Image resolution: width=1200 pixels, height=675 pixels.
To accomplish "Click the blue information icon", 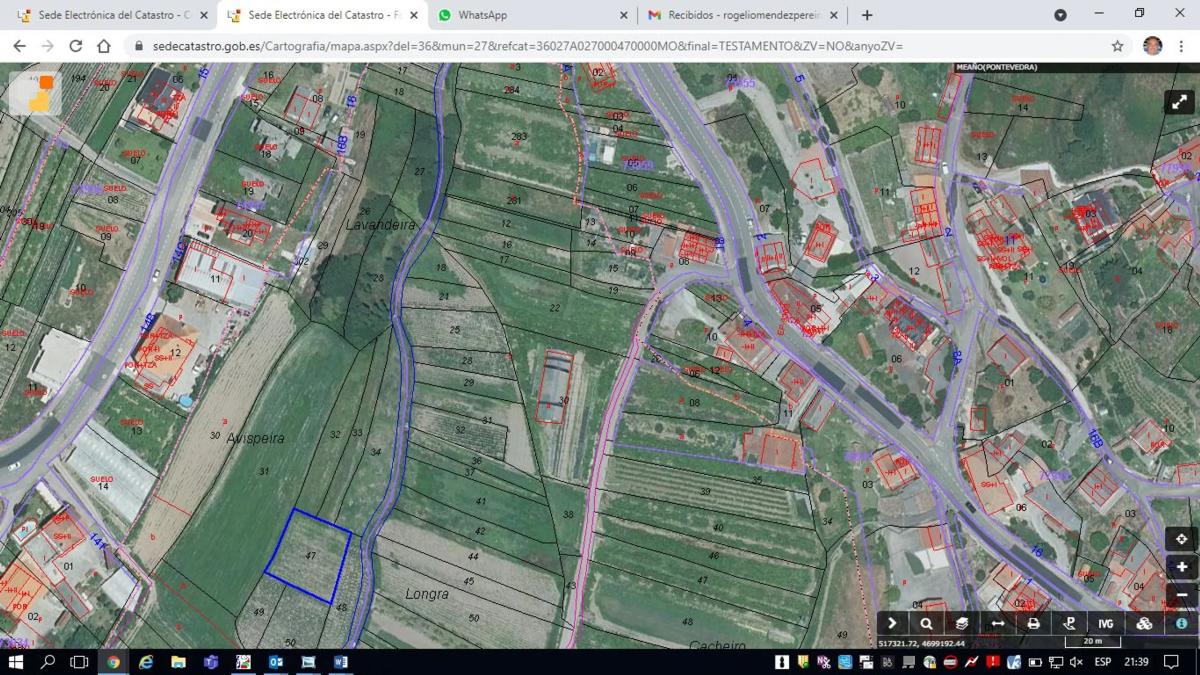I will 1181,623.
